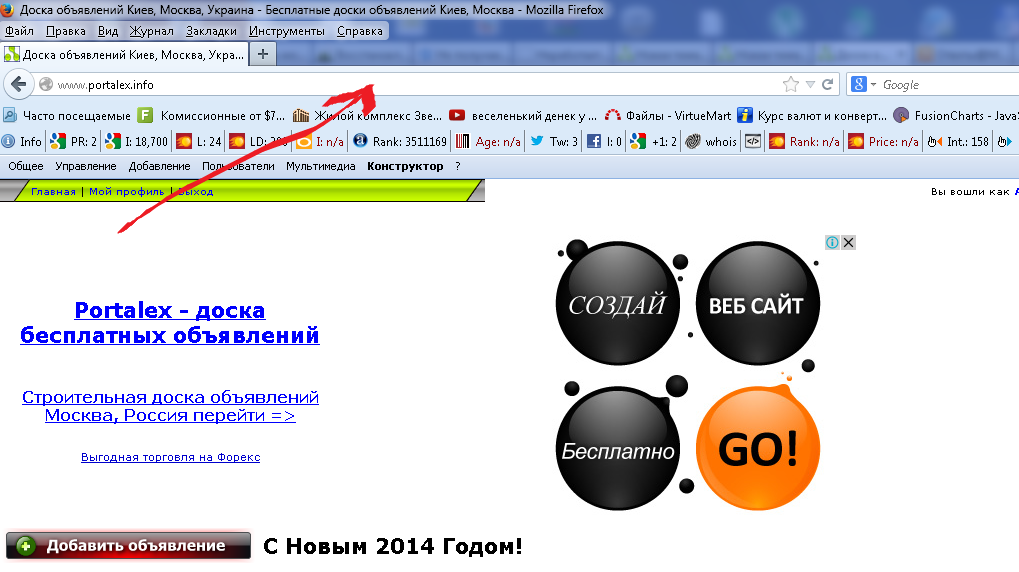Open the Правка menu
This screenshot has width=1019, height=572.
(66, 31)
